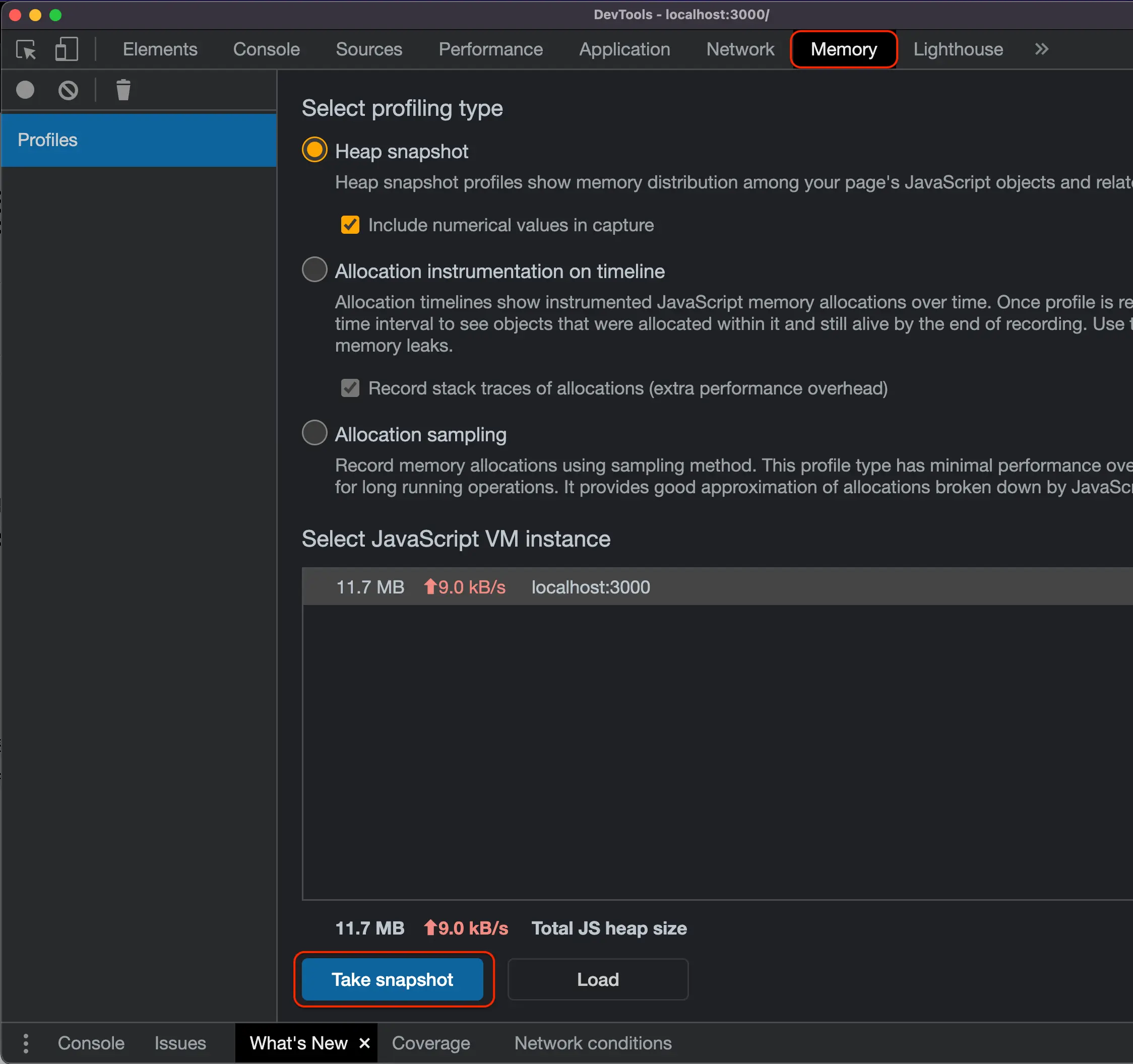Open the drawer three-dot menu
This screenshot has width=1133, height=1064.
26,1043
